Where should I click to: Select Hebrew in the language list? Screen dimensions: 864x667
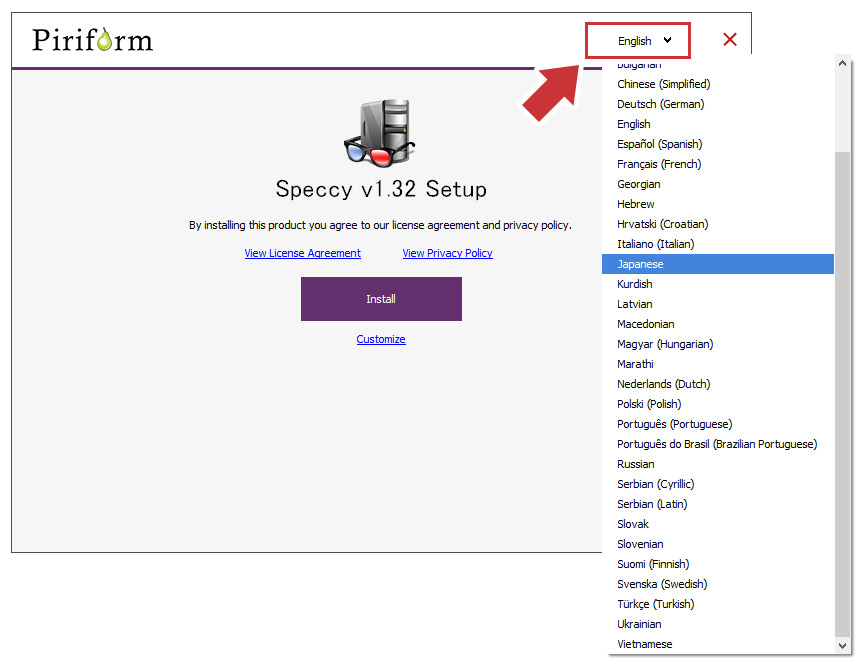coord(718,204)
